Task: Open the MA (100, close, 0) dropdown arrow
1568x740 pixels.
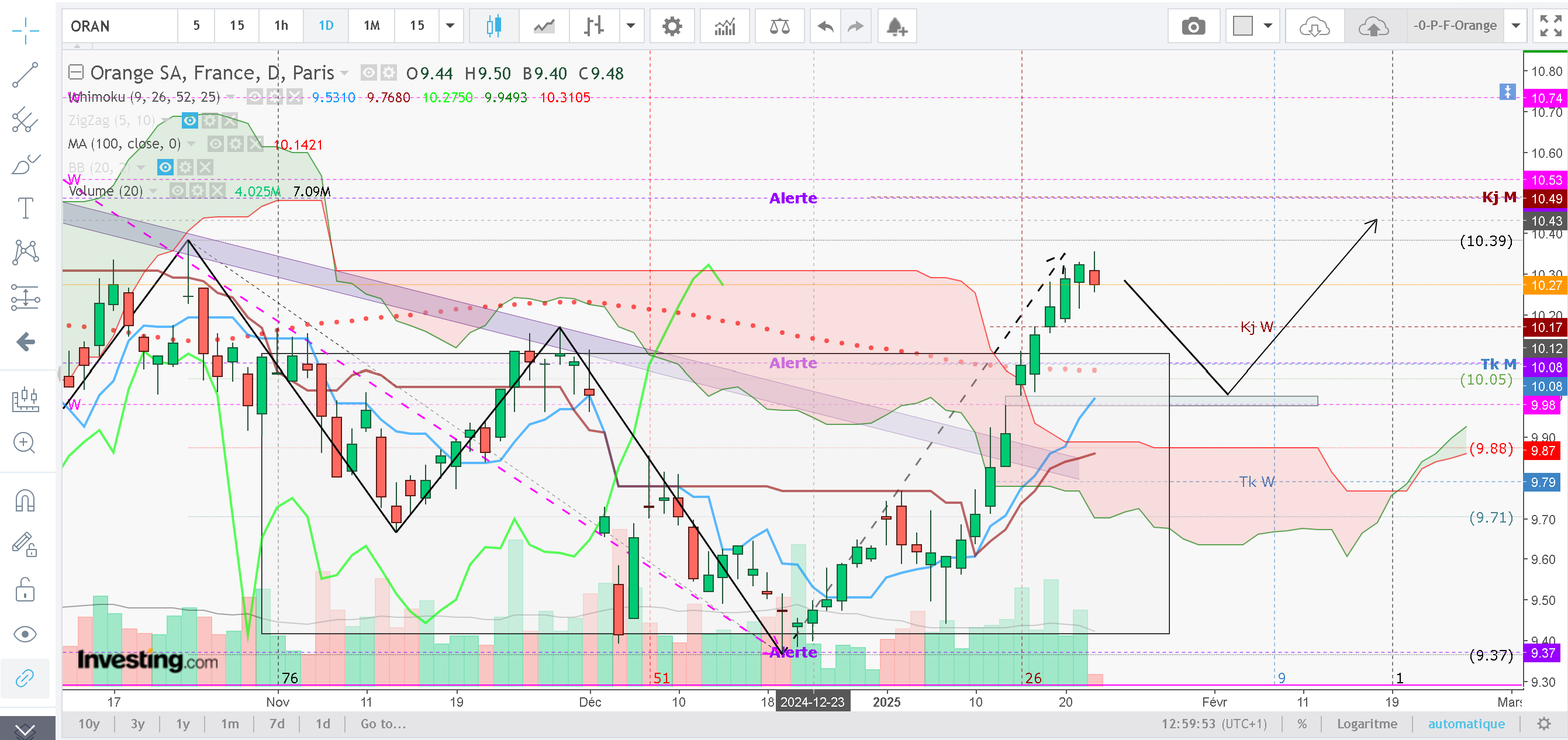Action: click(192, 144)
